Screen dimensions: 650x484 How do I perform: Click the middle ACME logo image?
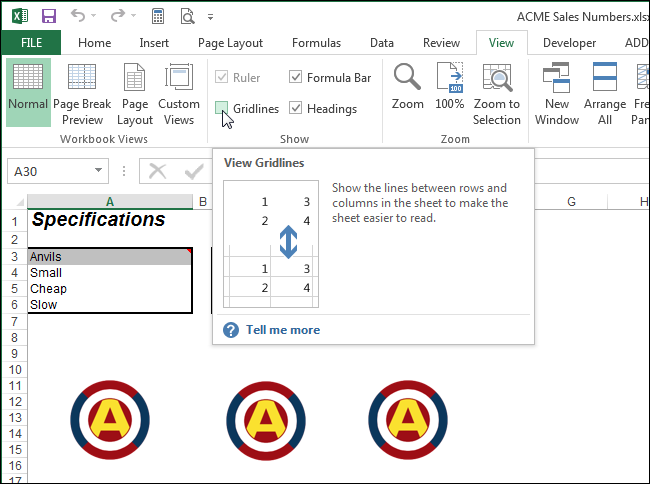(x=266, y=420)
